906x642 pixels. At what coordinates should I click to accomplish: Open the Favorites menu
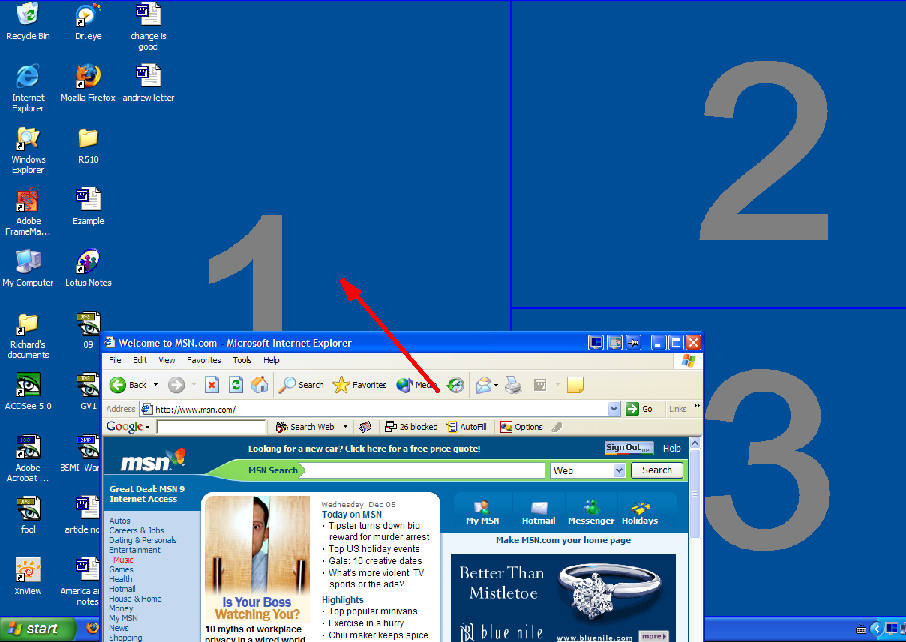click(x=204, y=360)
